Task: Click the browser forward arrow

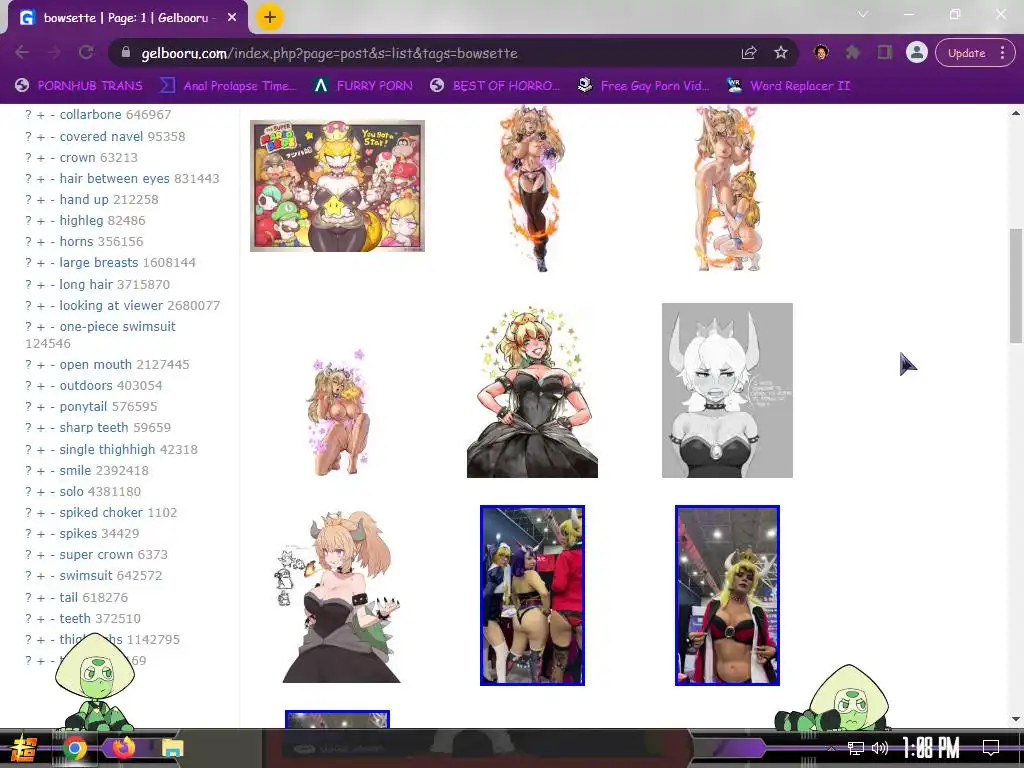Action: [54, 53]
